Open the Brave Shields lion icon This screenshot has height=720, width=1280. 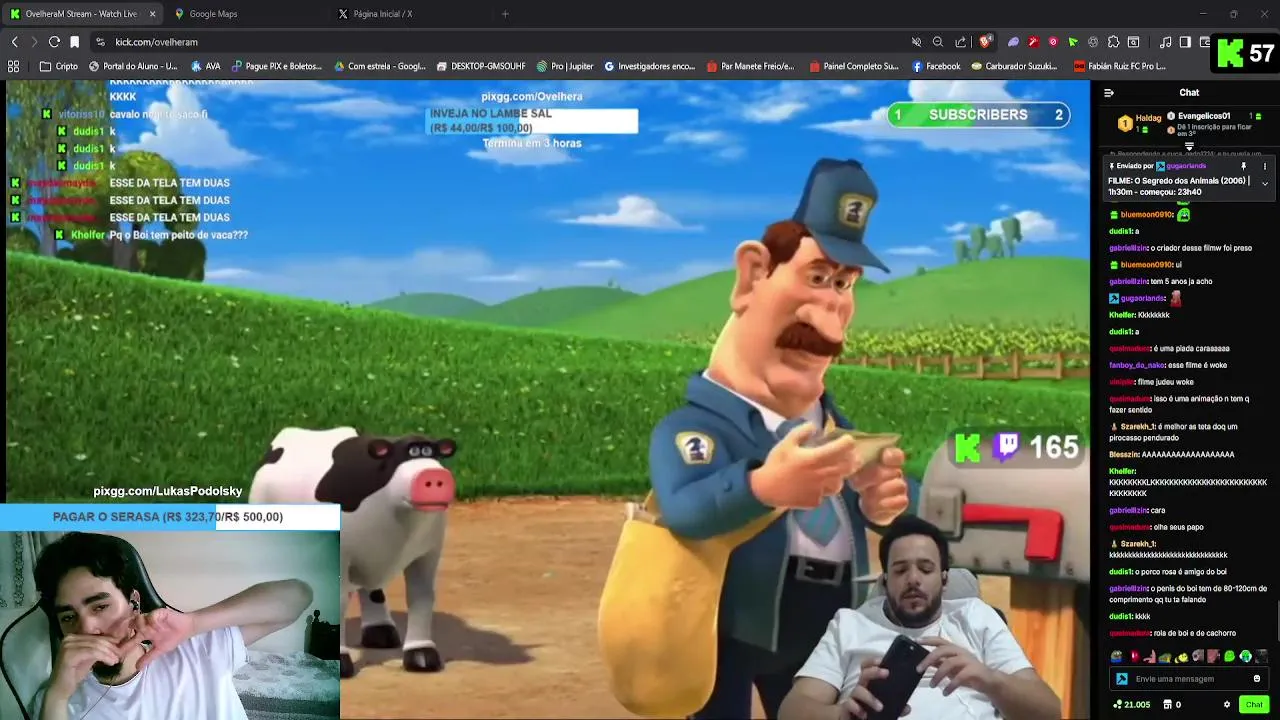tap(985, 42)
